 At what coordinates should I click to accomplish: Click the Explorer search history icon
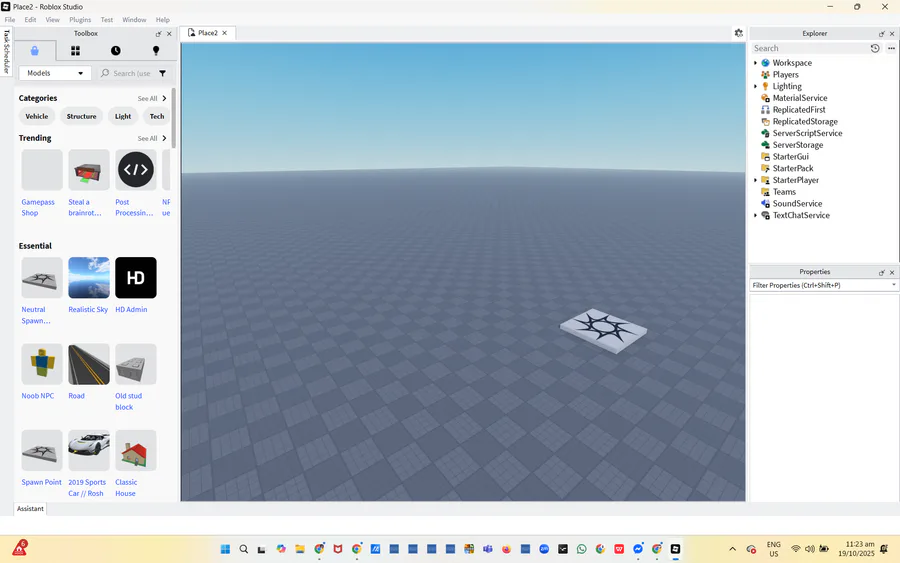click(875, 48)
